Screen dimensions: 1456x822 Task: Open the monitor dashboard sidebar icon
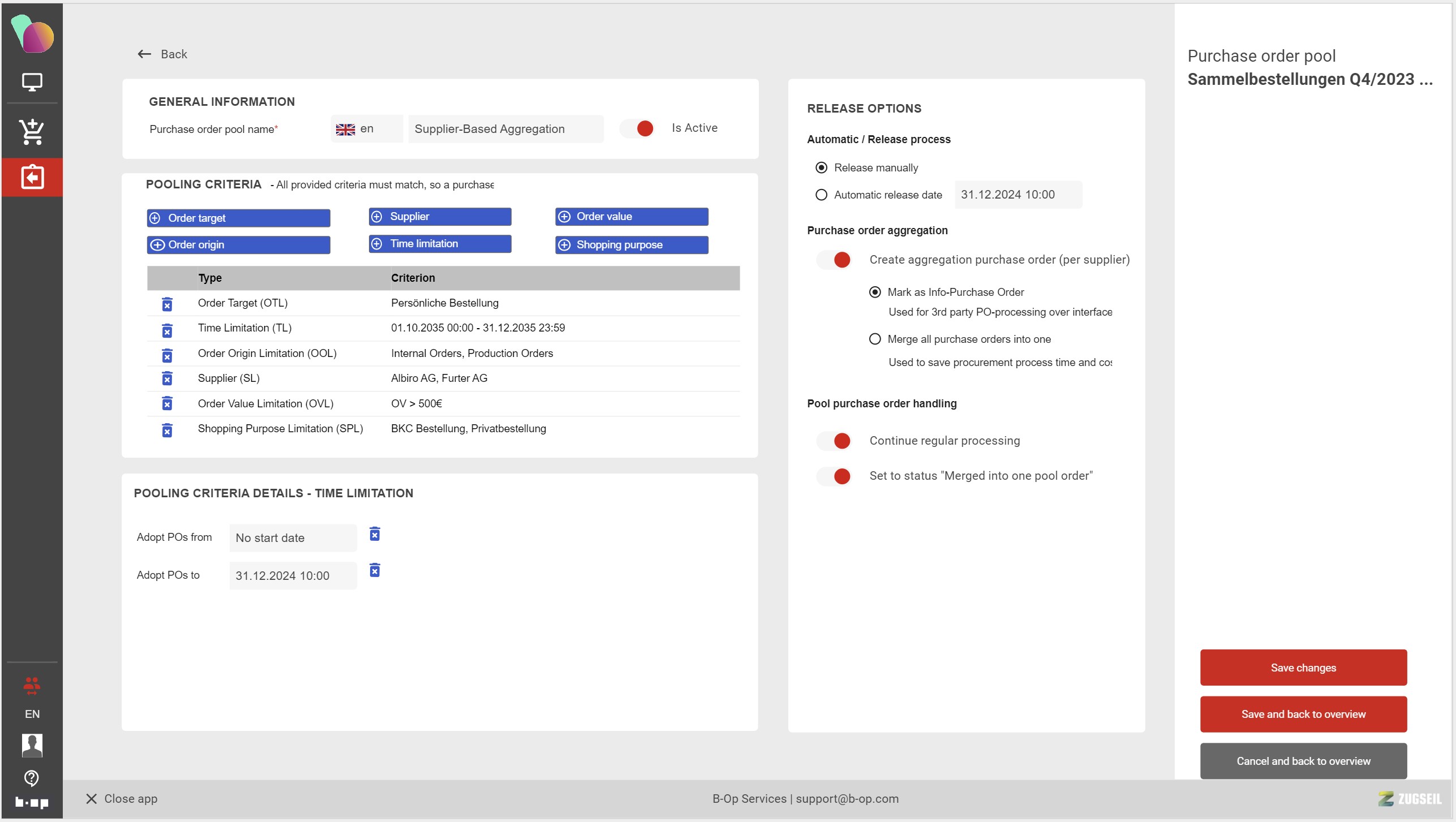coord(32,82)
